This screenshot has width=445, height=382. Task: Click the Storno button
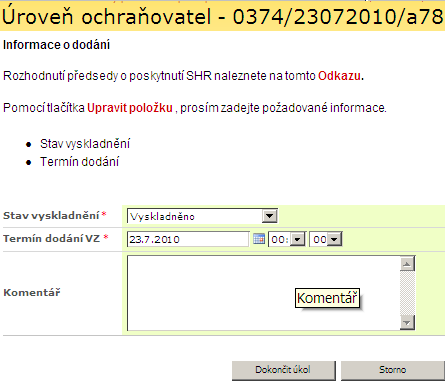point(392,370)
